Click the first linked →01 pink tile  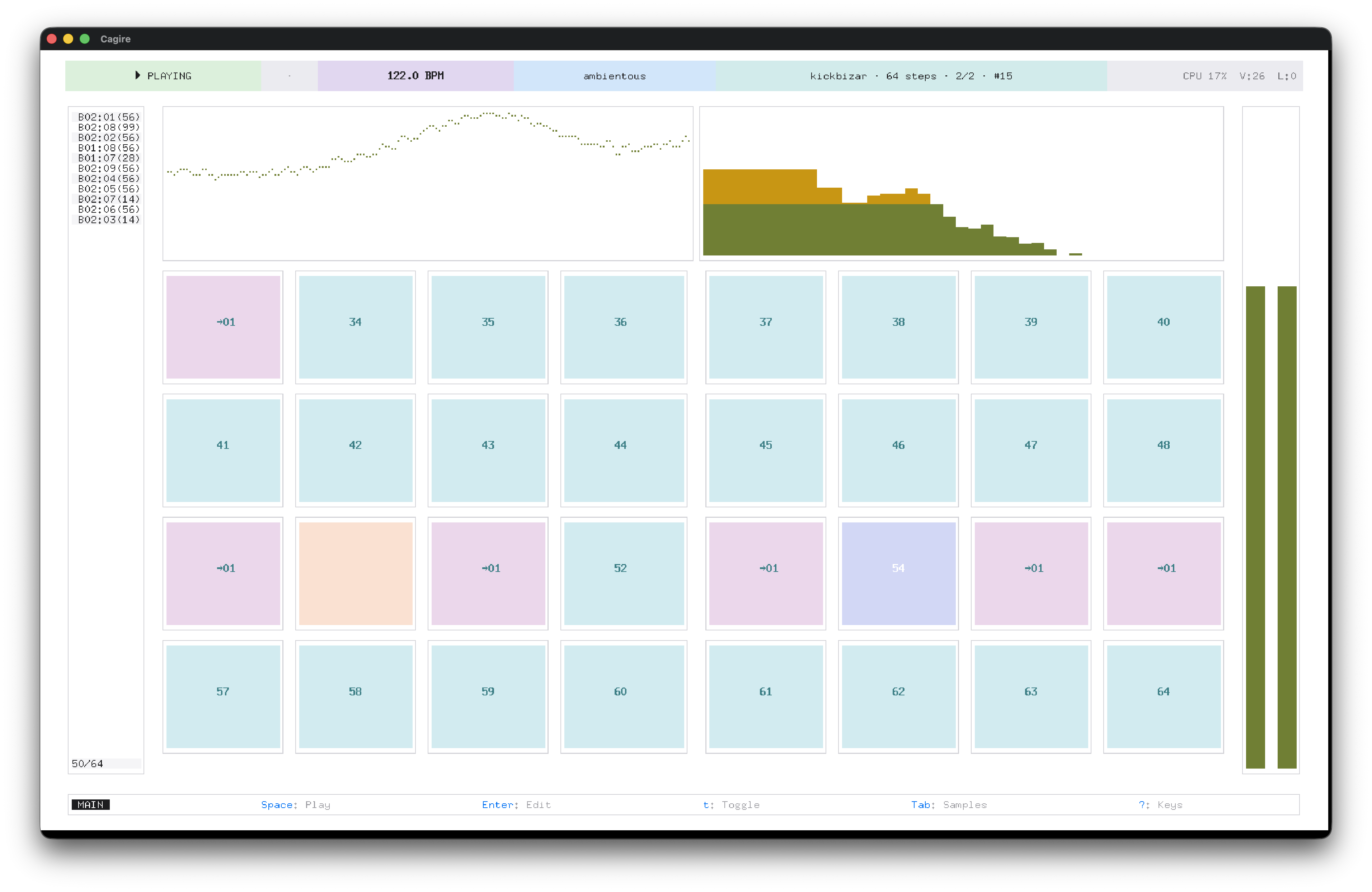click(x=223, y=327)
